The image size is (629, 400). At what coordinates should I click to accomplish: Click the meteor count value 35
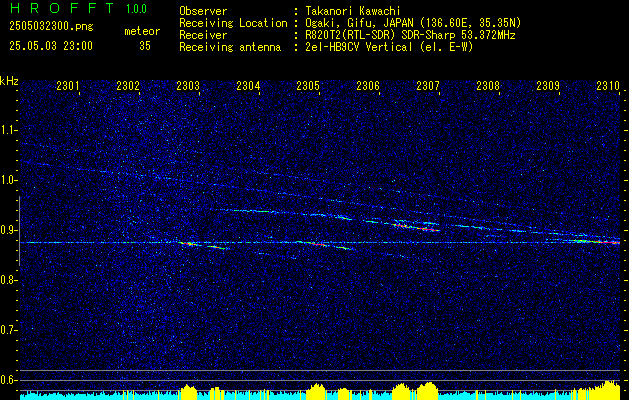click(x=145, y=46)
